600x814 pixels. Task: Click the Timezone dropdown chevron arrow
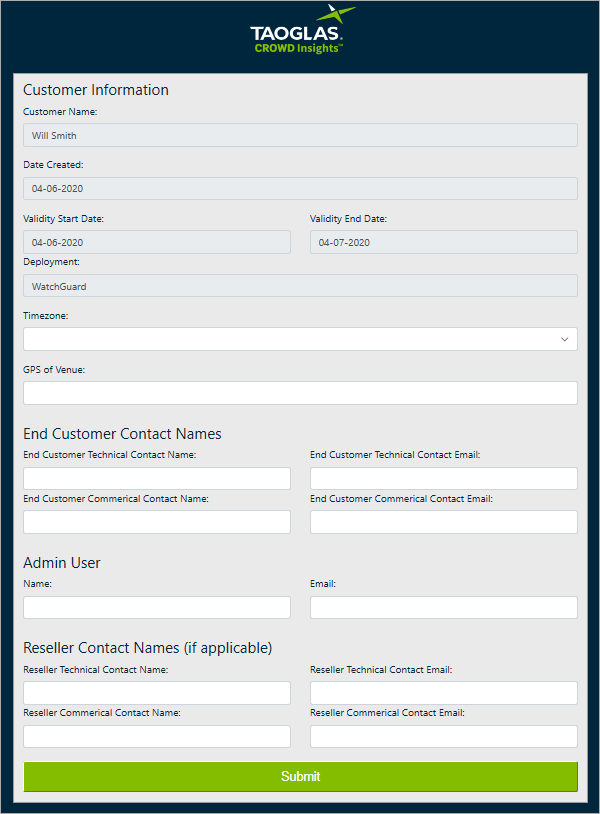[x=565, y=340]
